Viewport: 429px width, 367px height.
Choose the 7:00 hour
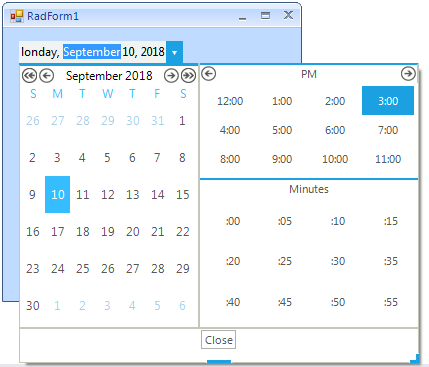pos(388,130)
